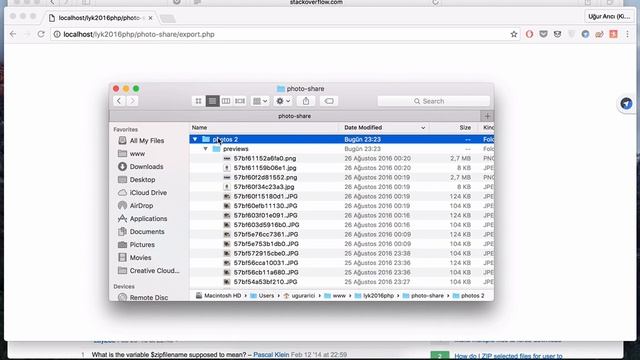Click the Finder Edit Tags button
The height and width of the screenshot is (360, 640).
(x=329, y=101)
